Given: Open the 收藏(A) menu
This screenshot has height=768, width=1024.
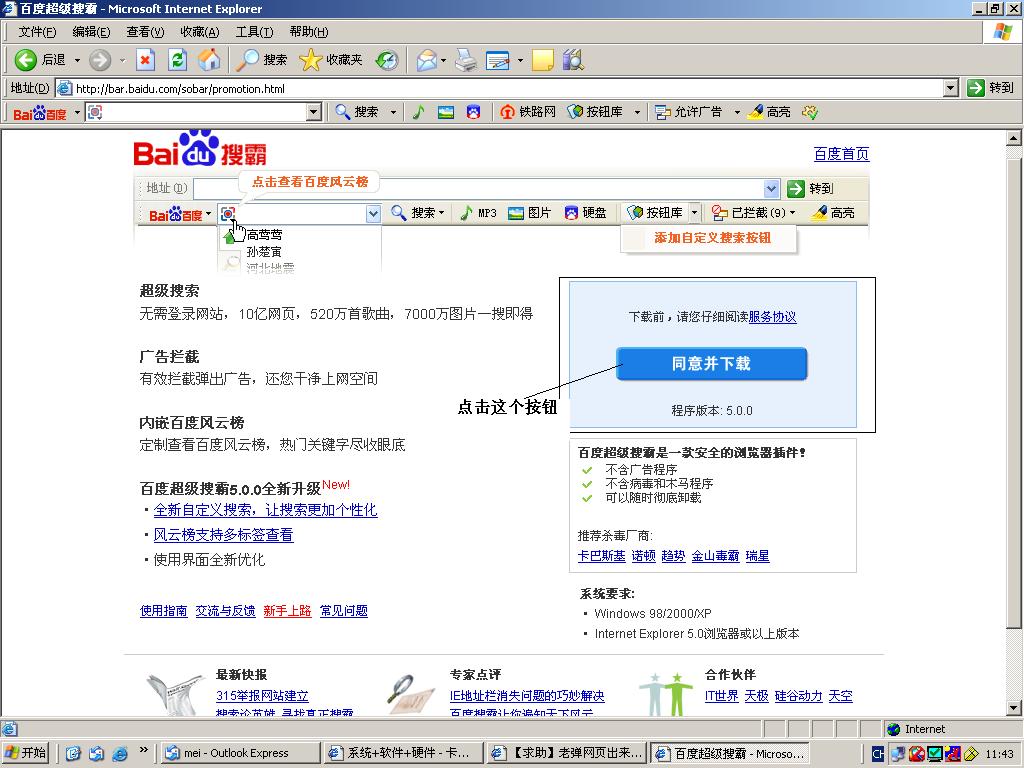Looking at the screenshot, I should (200, 31).
